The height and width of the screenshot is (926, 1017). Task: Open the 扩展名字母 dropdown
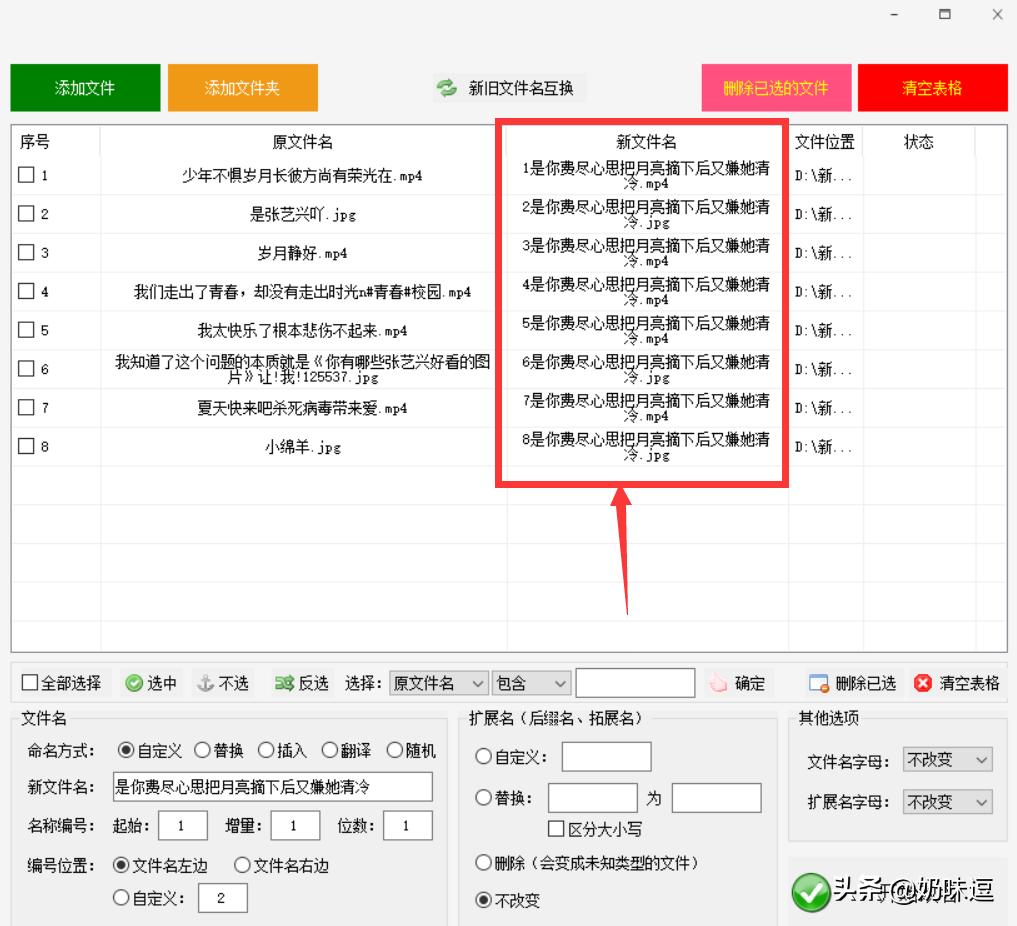pos(946,801)
